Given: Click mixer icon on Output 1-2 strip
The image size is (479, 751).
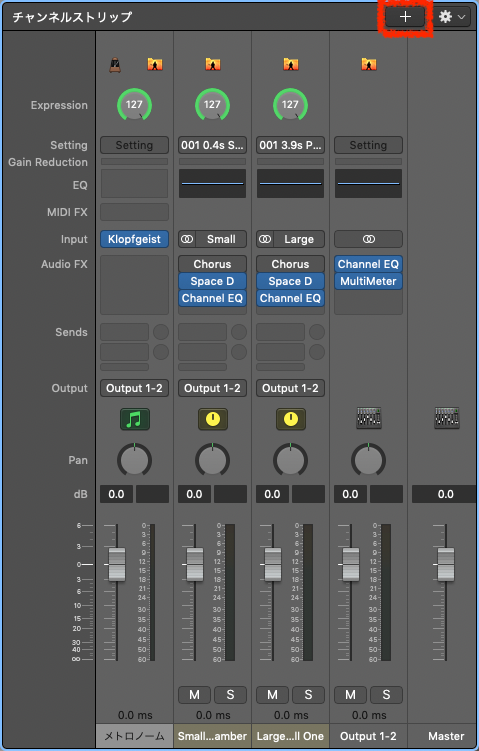Looking at the screenshot, I should click(x=369, y=418).
